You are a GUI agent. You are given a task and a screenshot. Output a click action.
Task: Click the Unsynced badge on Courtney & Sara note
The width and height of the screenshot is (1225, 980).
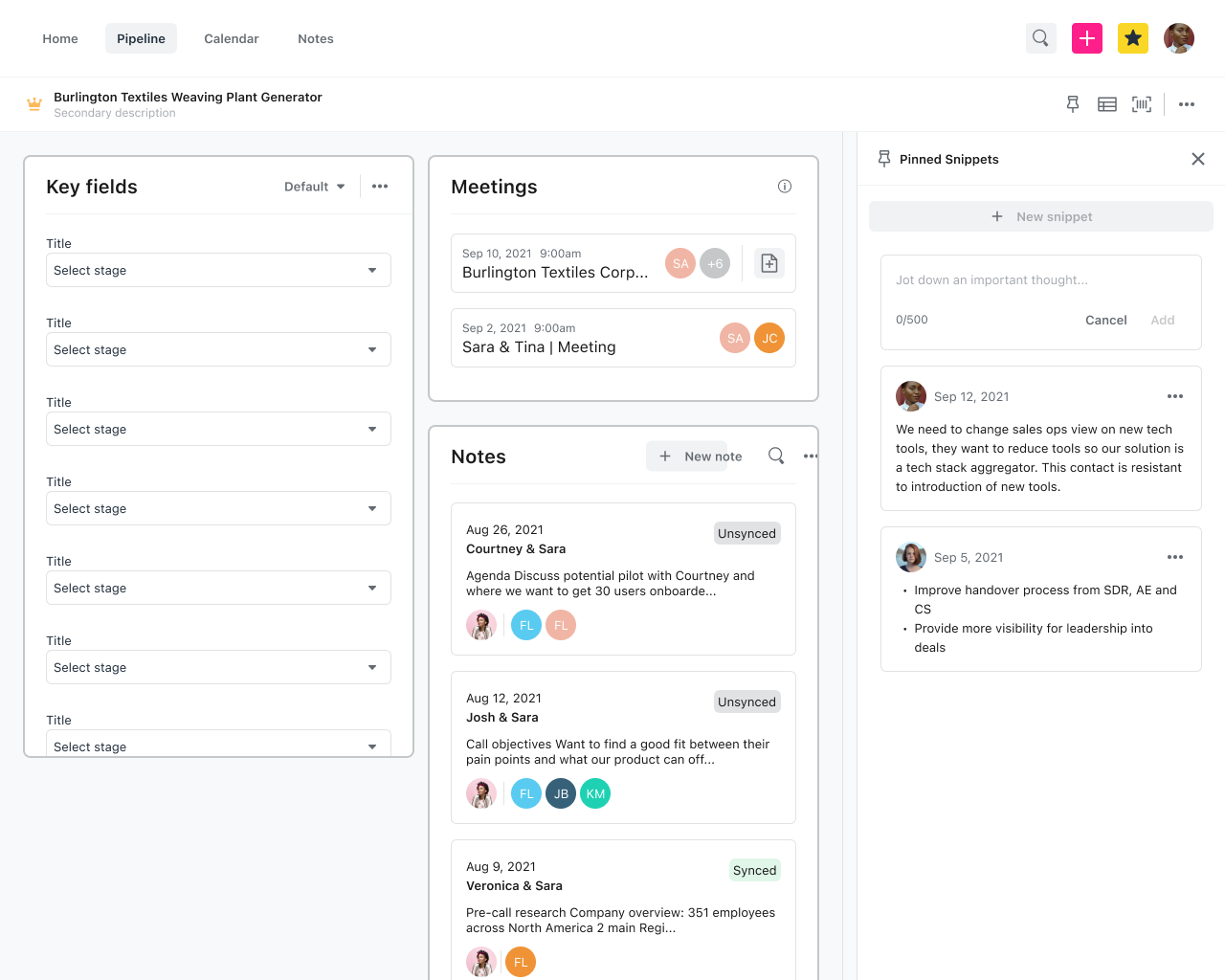747,533
